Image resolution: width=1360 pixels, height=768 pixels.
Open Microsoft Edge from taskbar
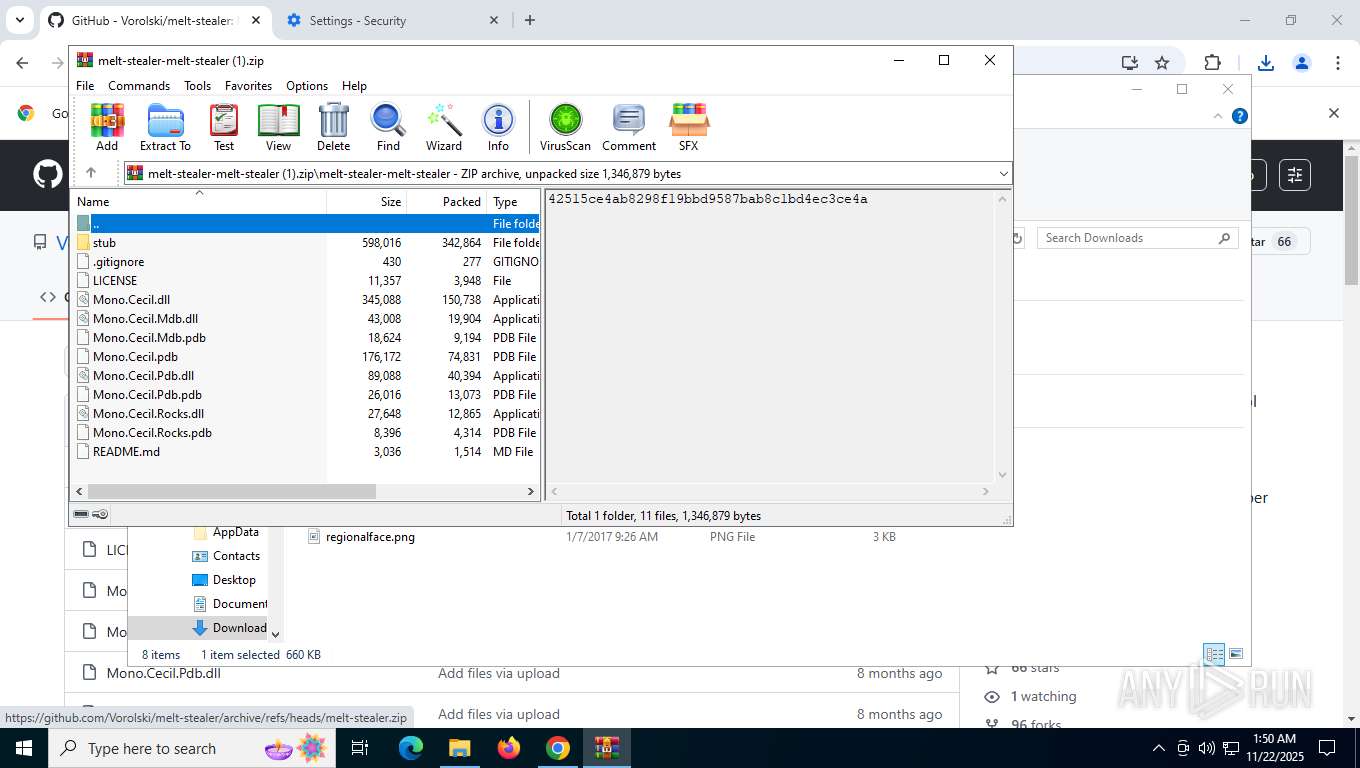[411, 748]
